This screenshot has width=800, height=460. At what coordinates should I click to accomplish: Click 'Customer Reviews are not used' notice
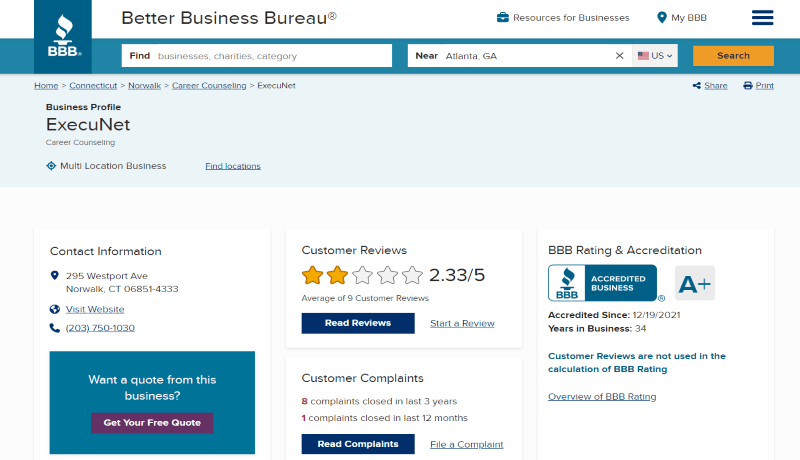coord(637,363)
